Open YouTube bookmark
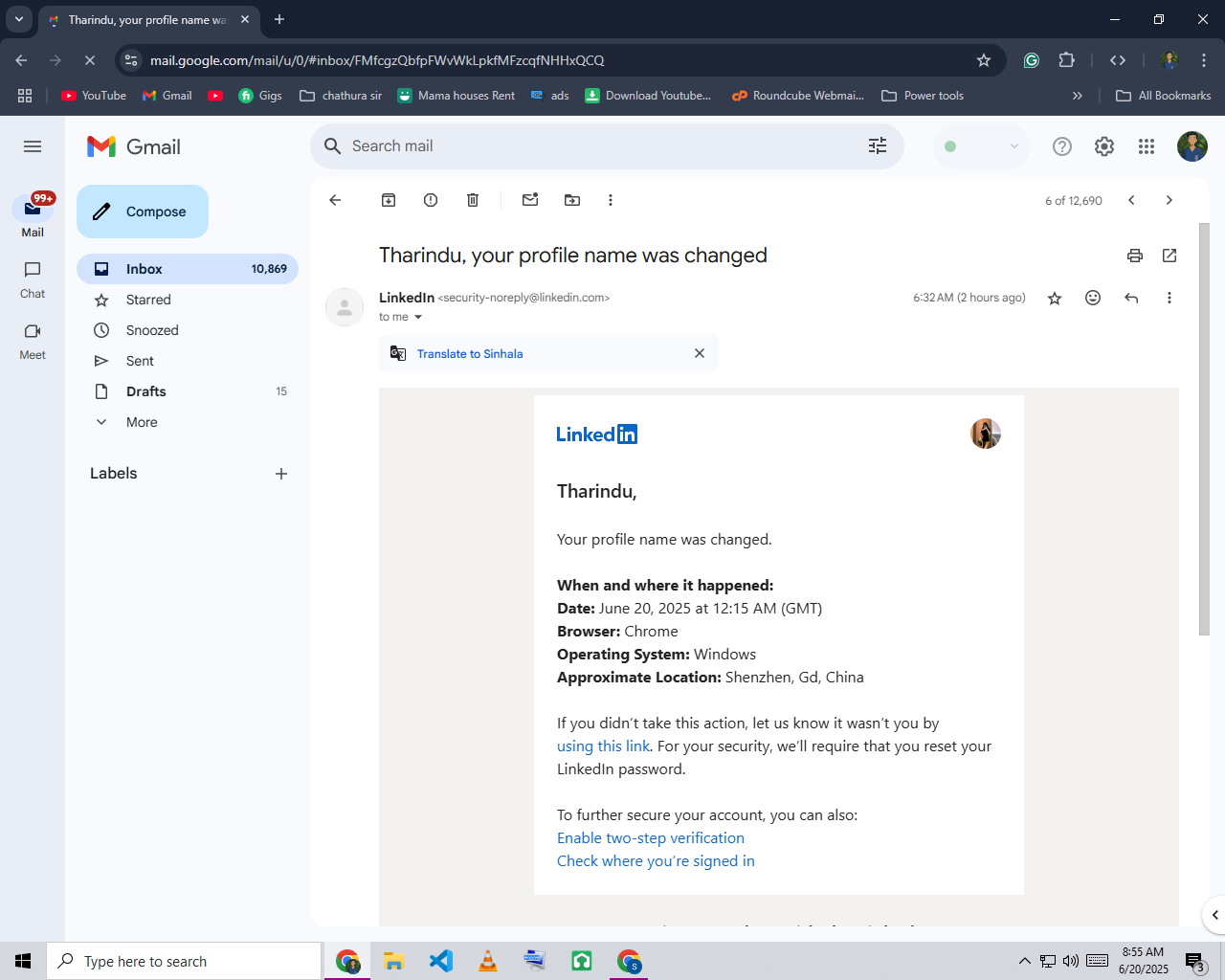The width and height of the screenshot is (1225, 980). point(94,96)
